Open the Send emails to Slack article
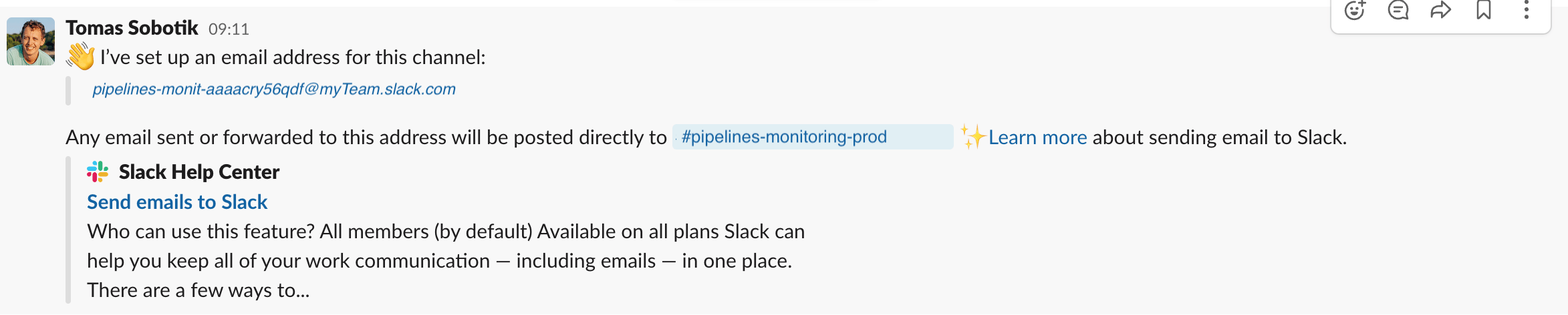Screen dimensions: 1568x315 point(177,202)
